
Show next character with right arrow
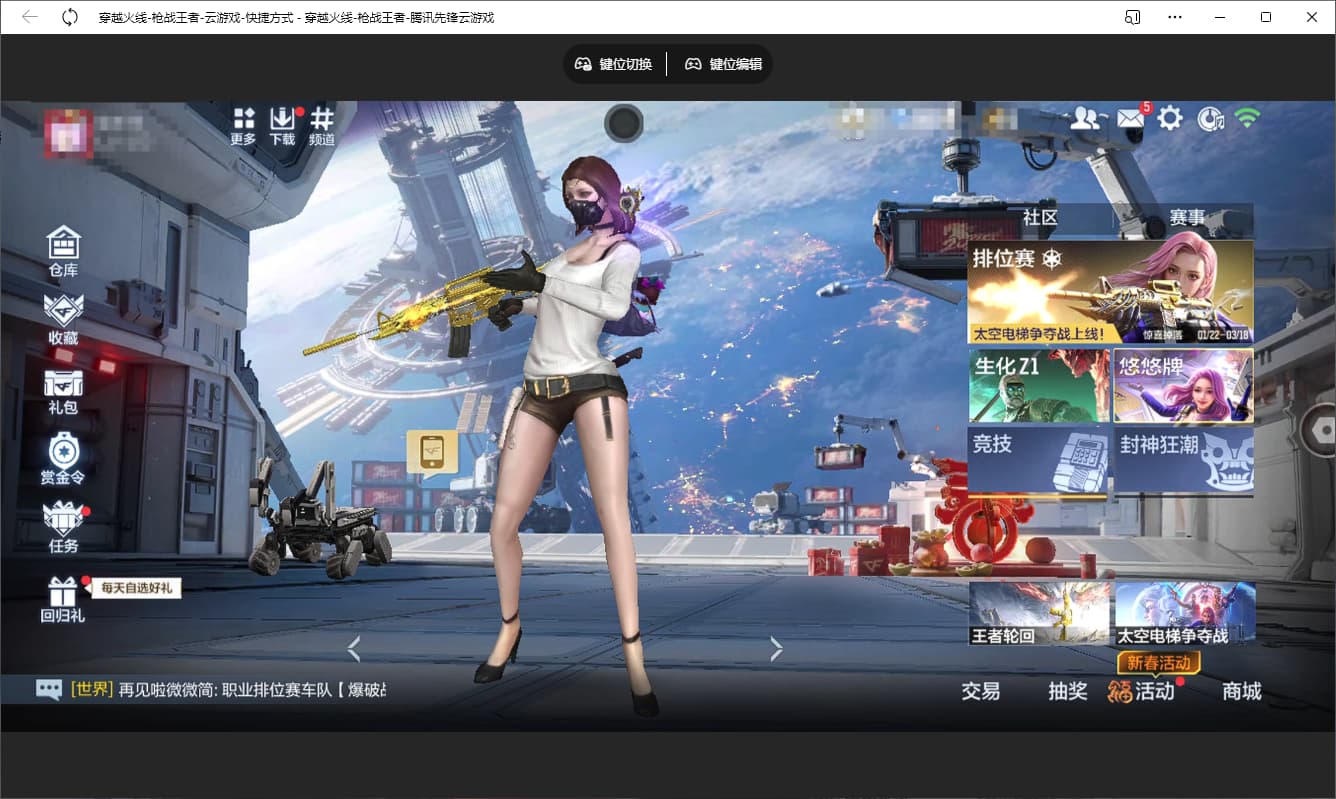[x=776, y=649]
